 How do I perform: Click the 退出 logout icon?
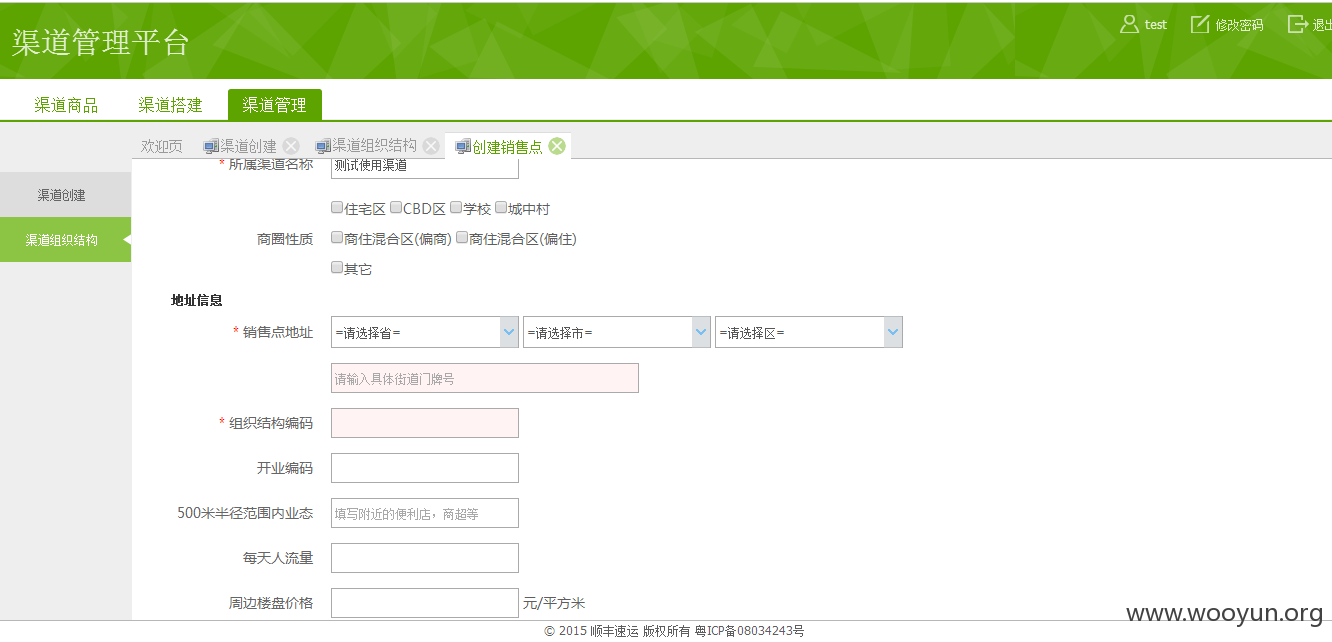click(x=1297, y=24)
